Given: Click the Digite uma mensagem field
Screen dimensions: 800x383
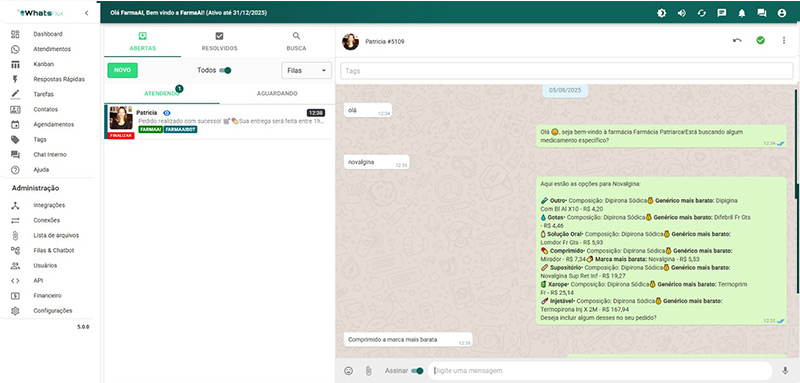Looking at the screenshot, I should (600, 371).
